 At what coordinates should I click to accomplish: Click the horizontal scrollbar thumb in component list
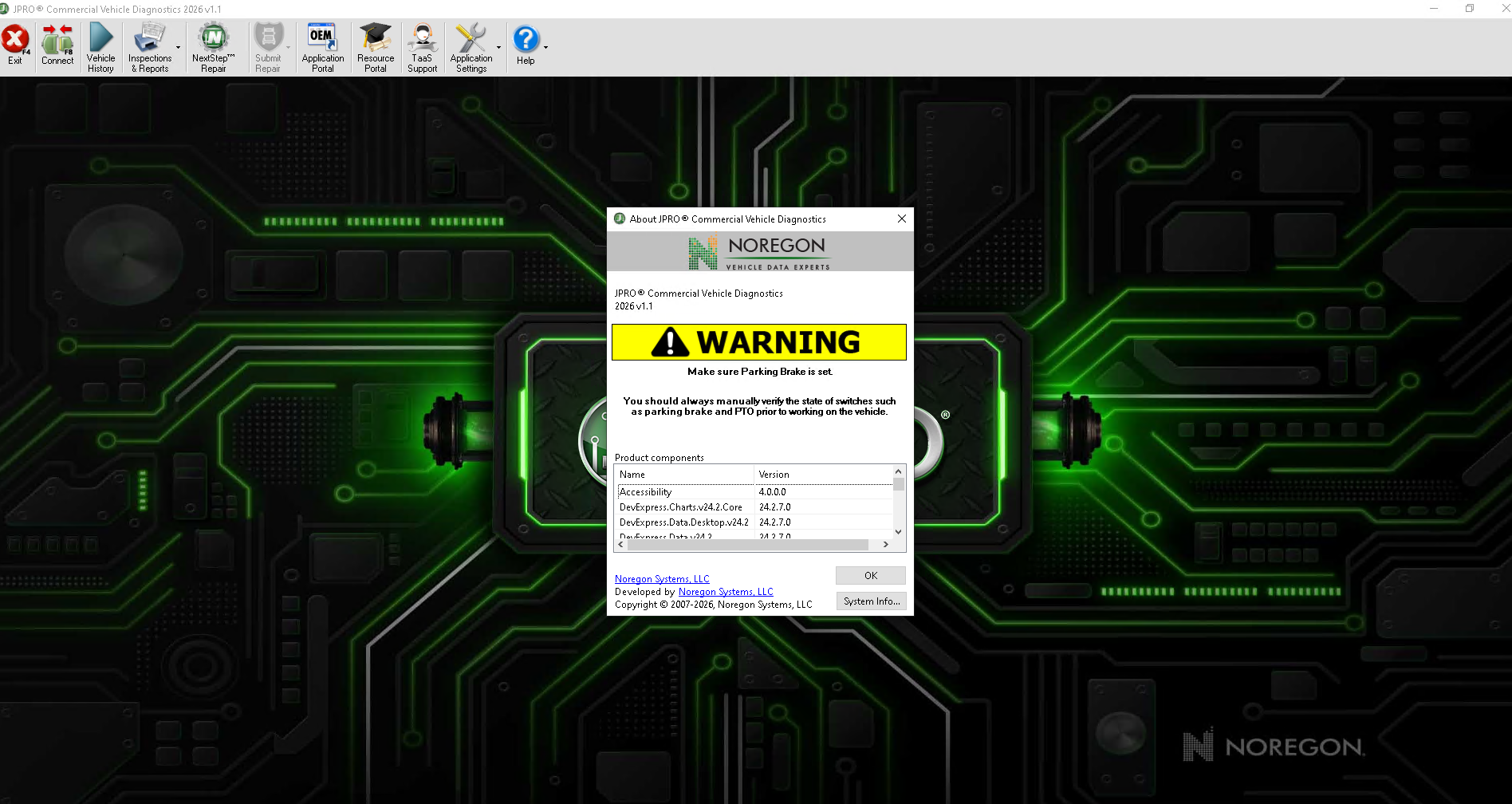click(748, 545)
